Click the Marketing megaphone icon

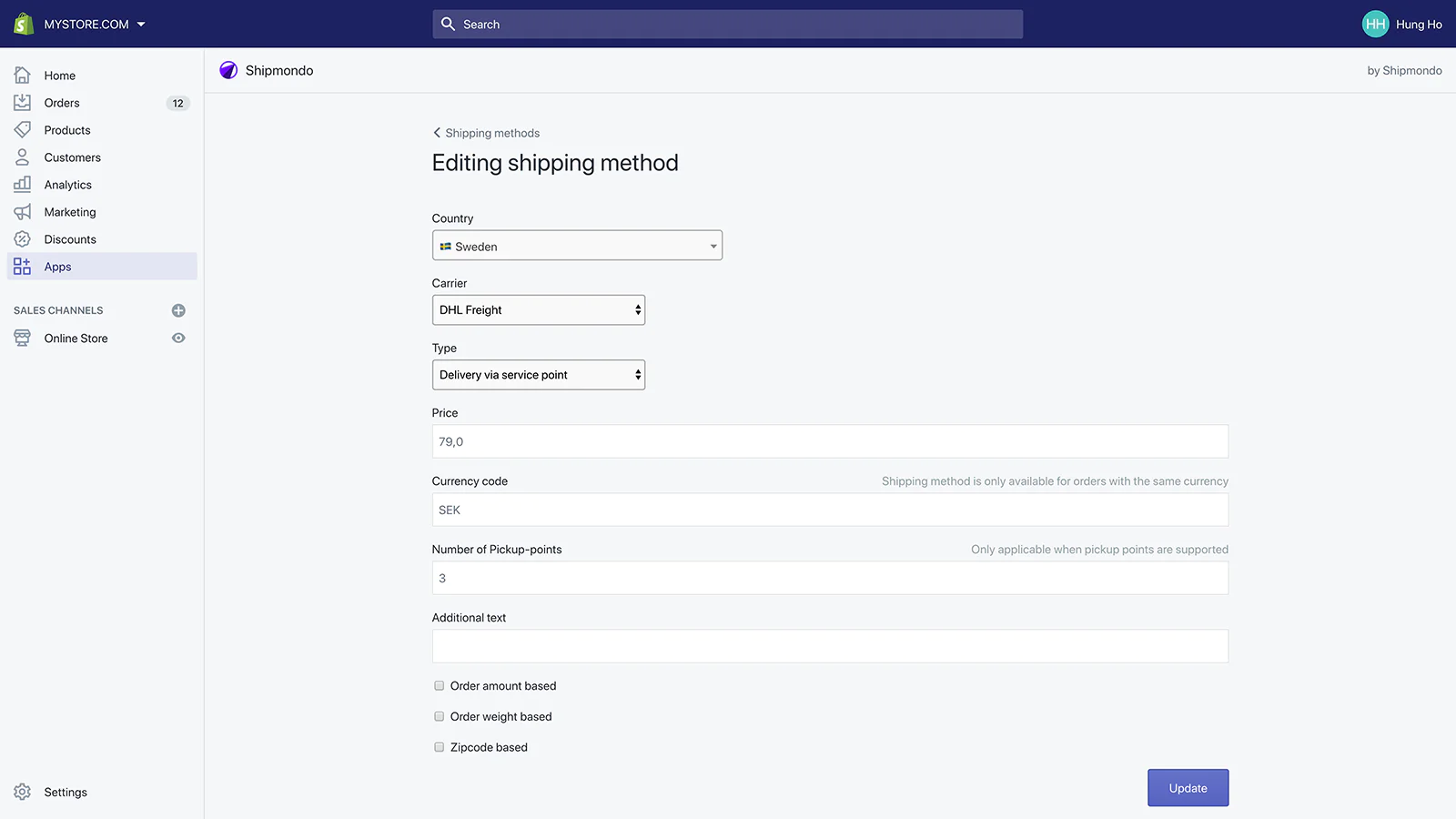coord(23,212)
